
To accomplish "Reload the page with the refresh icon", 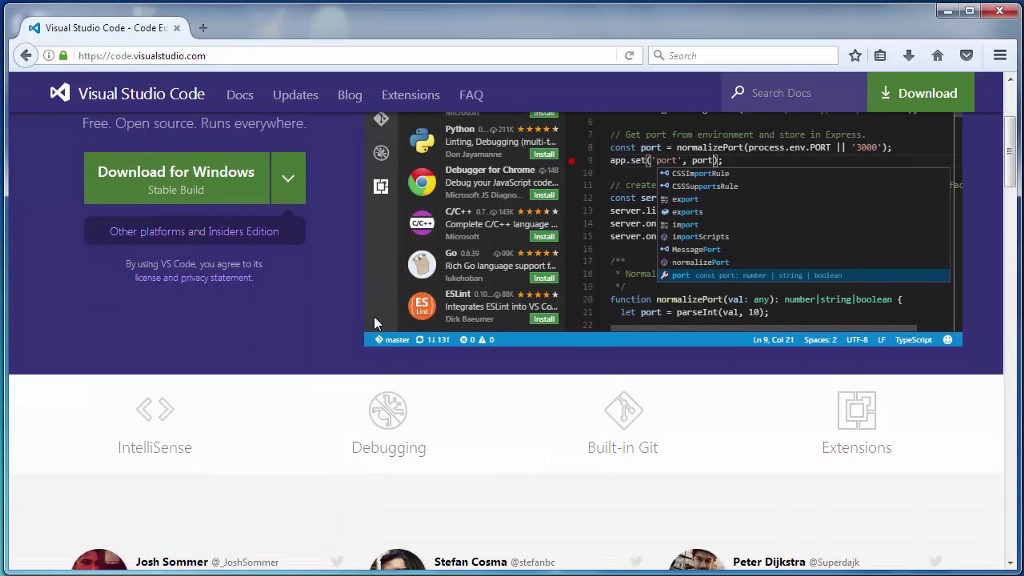I will 629,56.
